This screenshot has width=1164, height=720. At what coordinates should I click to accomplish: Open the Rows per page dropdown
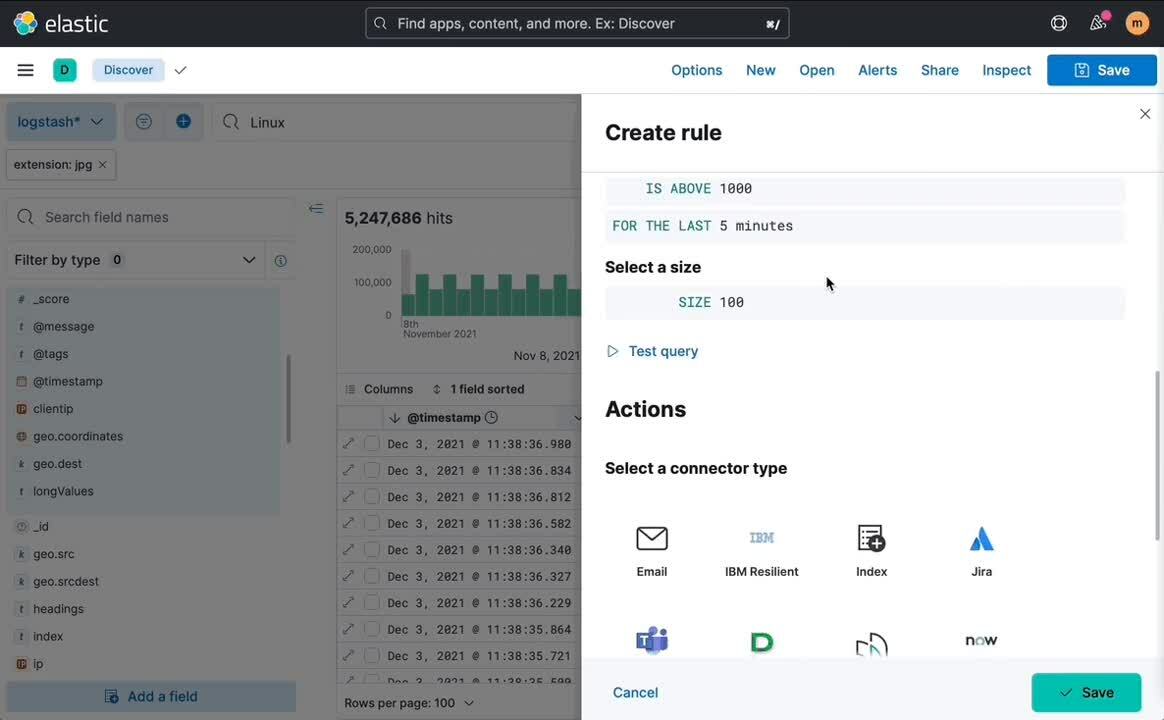[x=409, y=702]
